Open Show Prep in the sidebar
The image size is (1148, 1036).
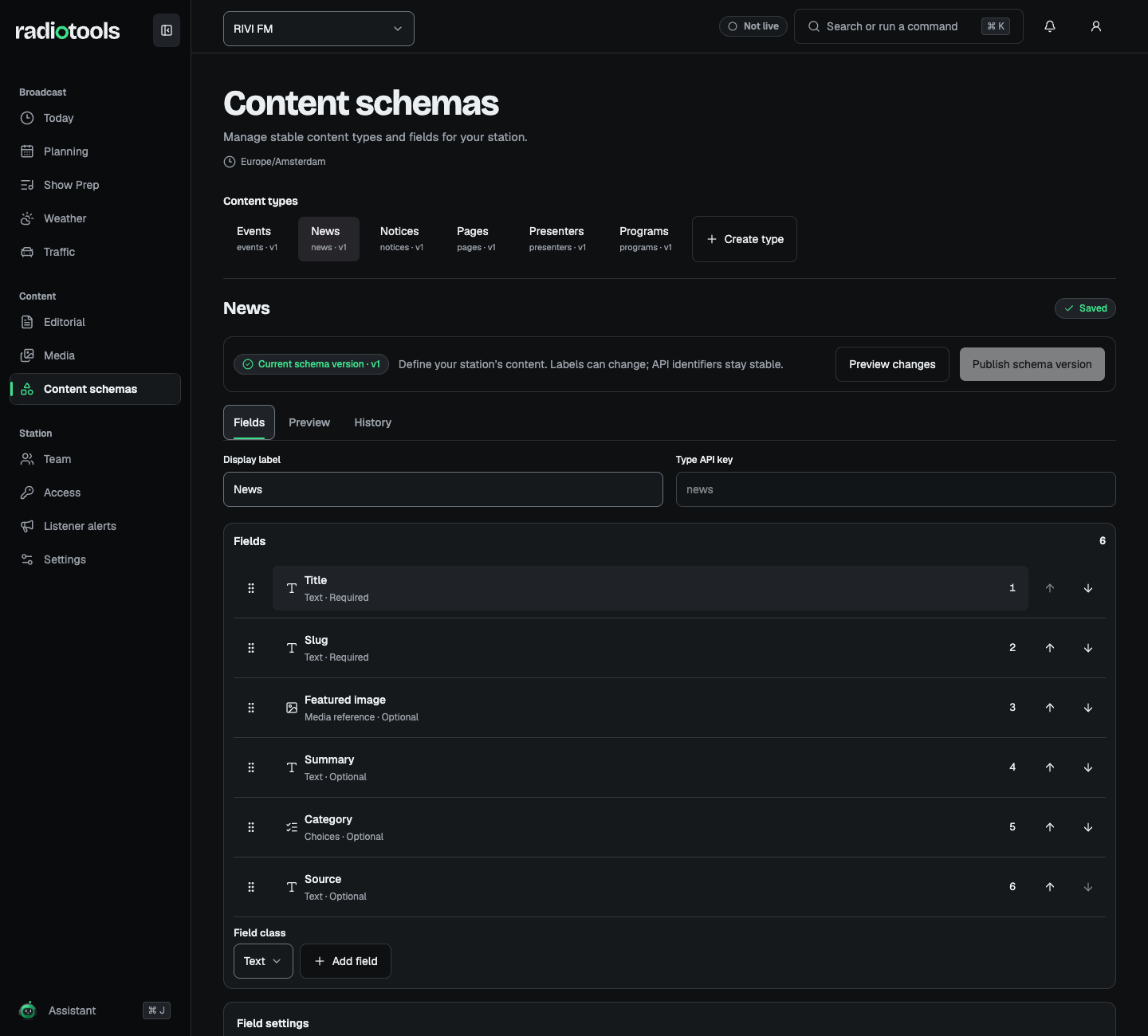[x=96, y=185]
